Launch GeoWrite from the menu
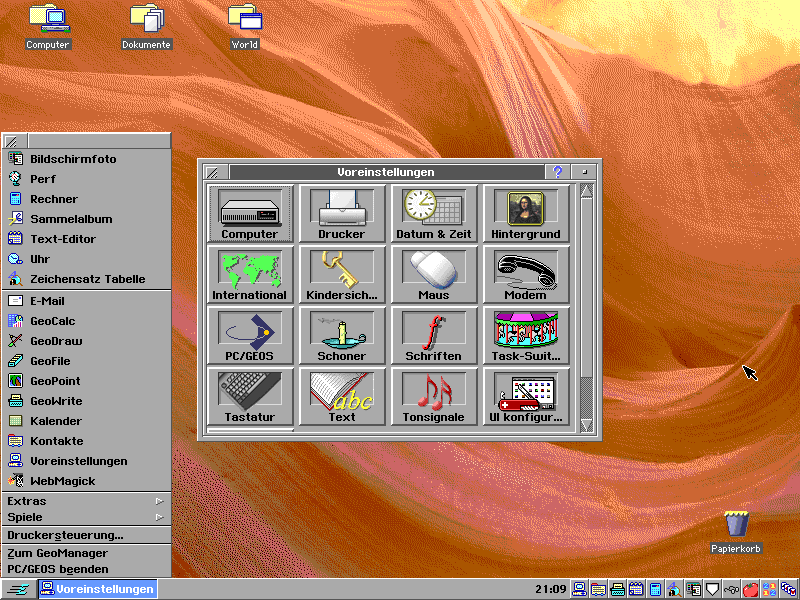This screenshot has height=600, width=800. [x=86, y=401]
